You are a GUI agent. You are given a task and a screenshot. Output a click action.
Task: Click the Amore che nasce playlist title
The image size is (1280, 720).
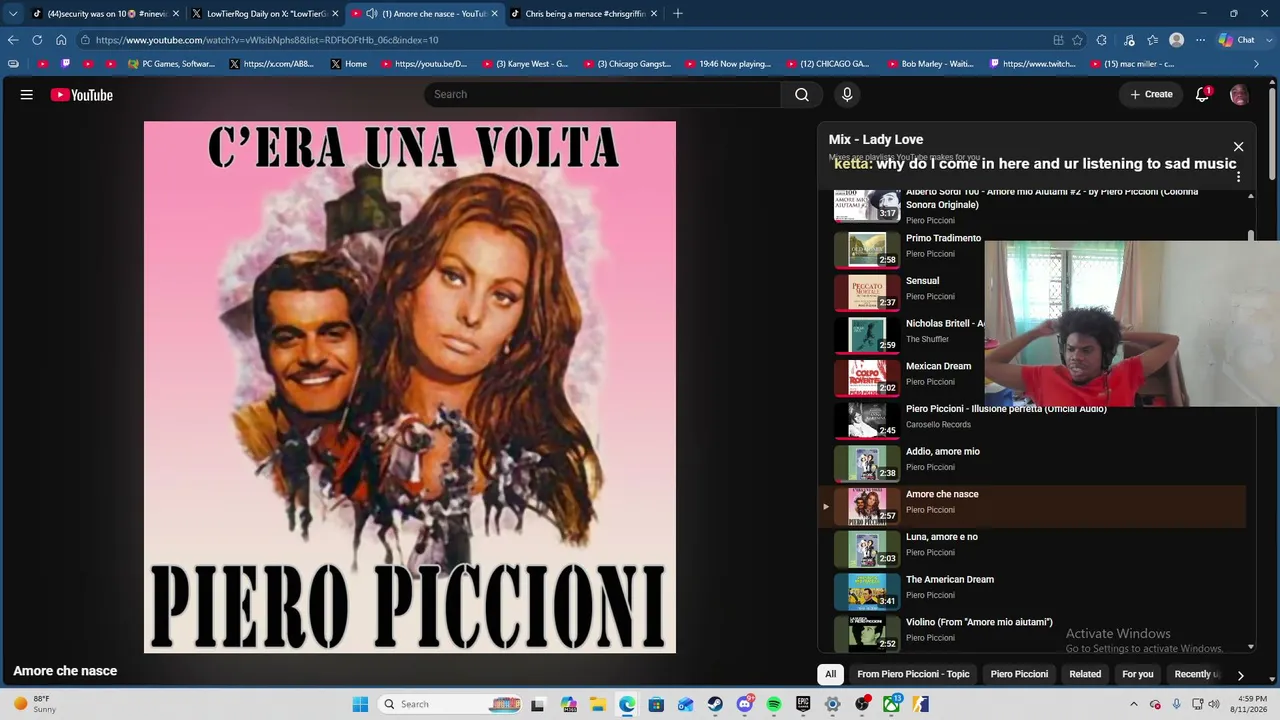click(942, 494)
